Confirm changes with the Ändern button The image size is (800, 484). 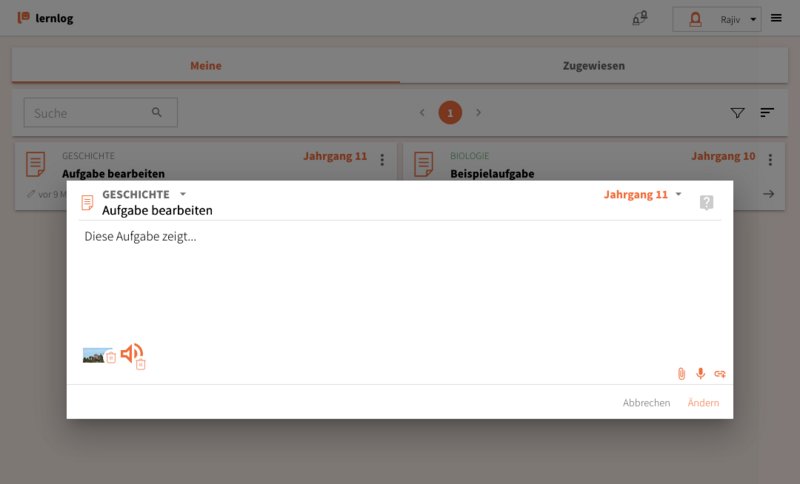click(x=703, y=403)
